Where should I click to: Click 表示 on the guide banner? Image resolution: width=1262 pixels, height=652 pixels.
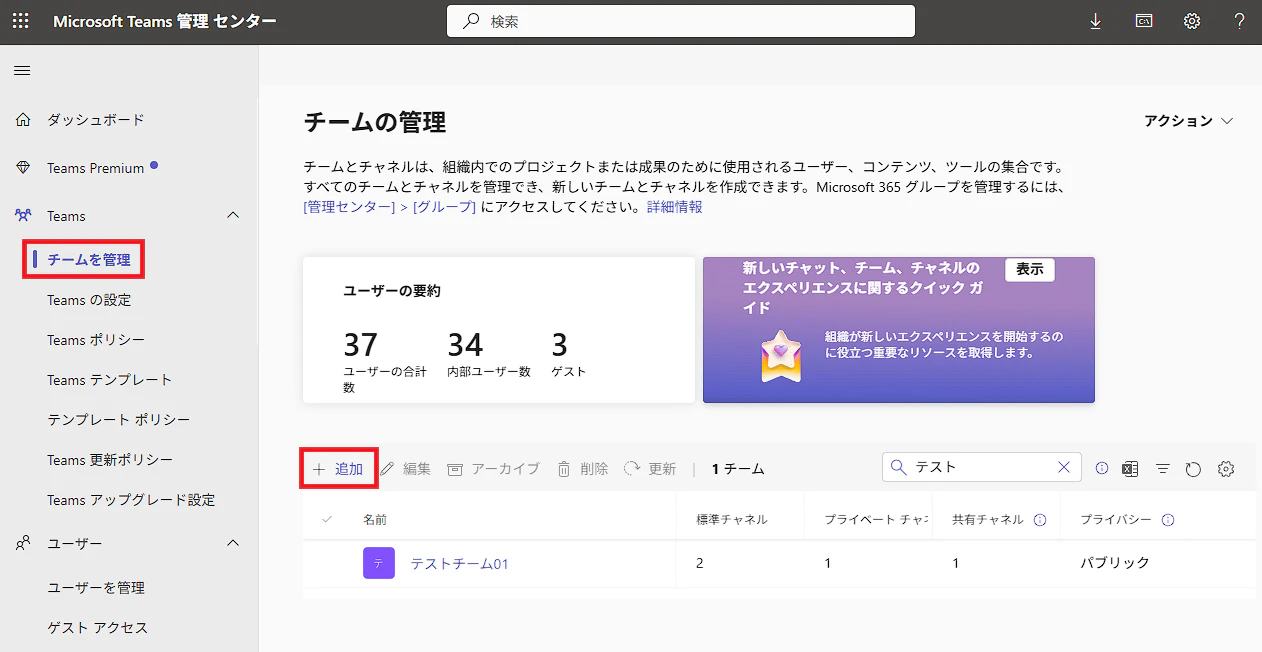pyautogui.click(x=1030, y=269)
